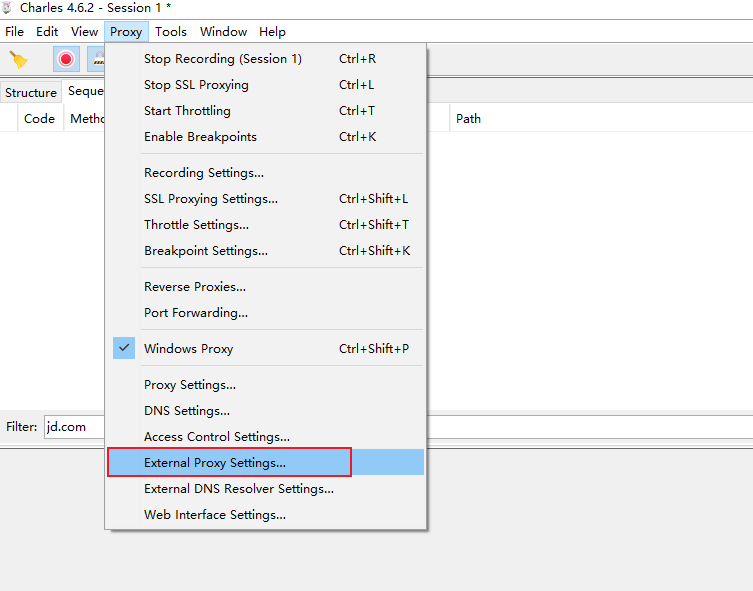This screenshot has height=591, width=753.
Task: Expand the File menu
Action: pos(14,32)
